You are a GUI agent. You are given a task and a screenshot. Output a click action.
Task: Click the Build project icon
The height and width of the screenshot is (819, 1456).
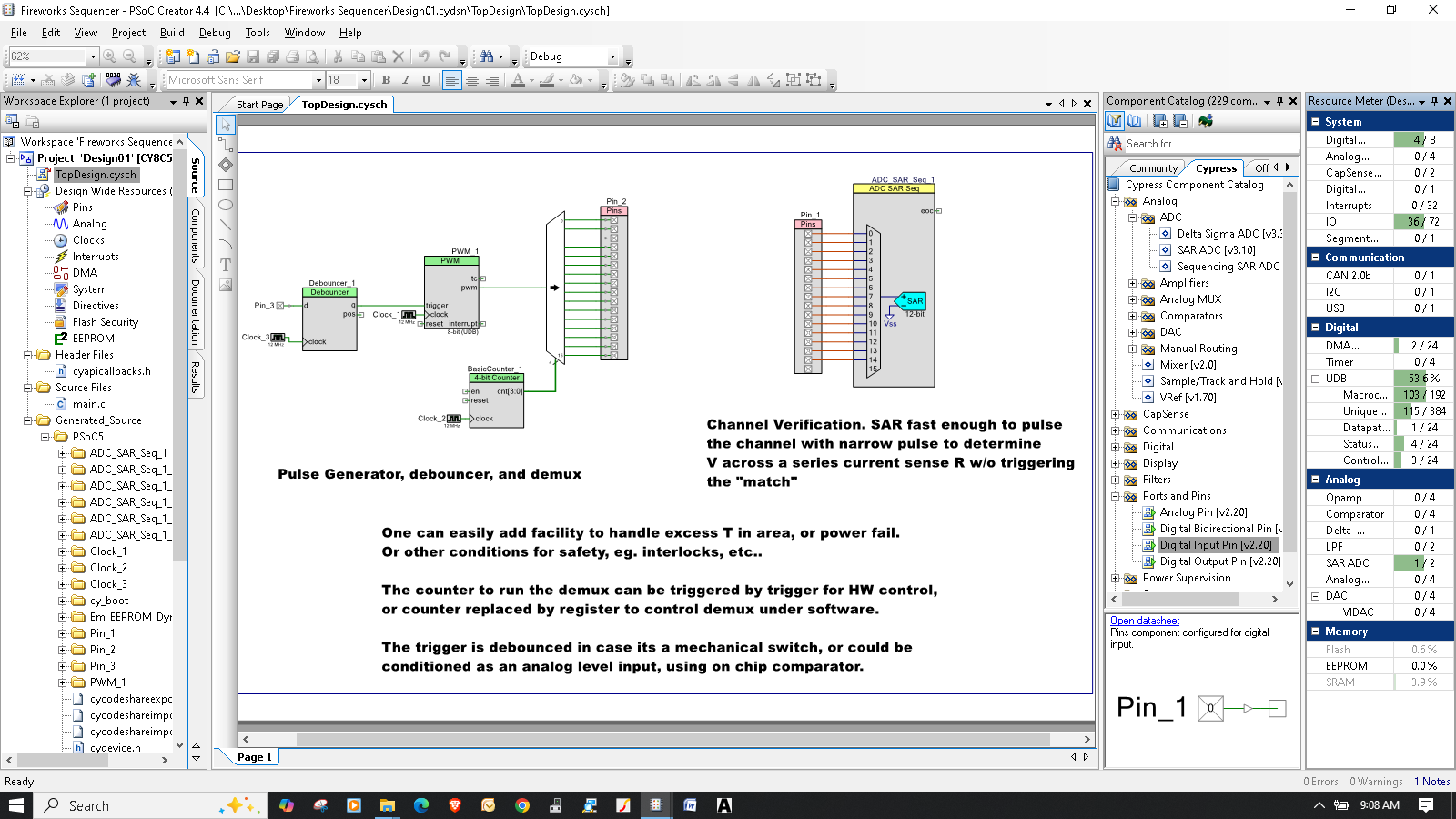coord(17,80)
